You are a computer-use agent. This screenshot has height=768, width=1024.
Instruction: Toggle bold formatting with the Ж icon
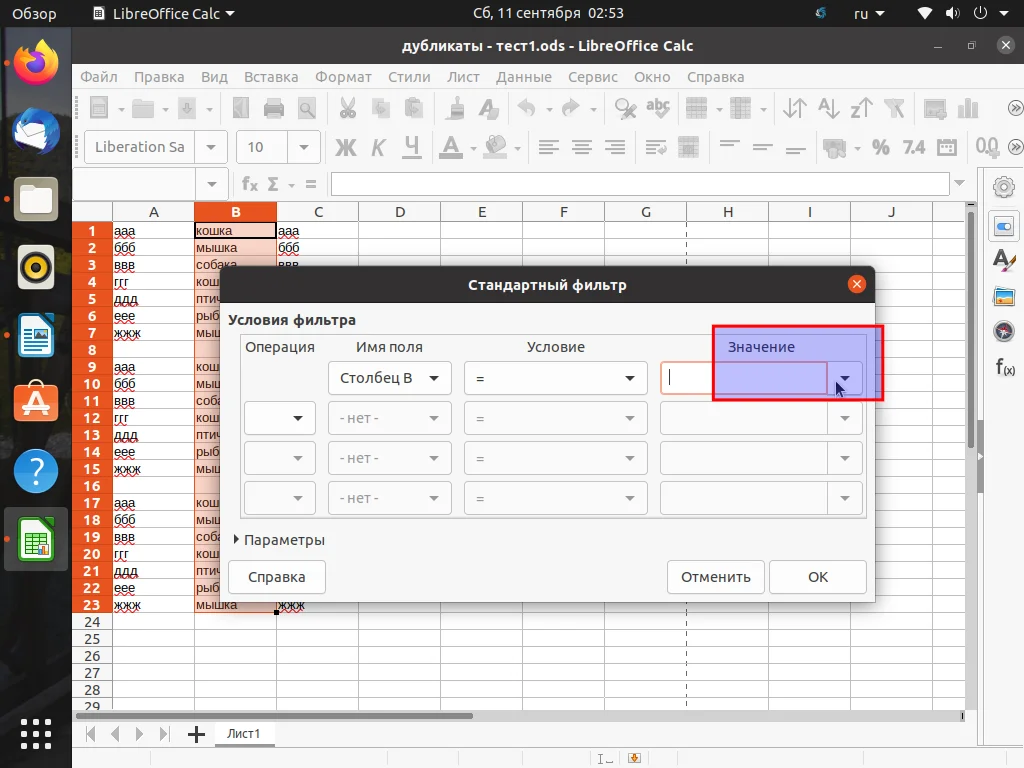click(345, 147)
